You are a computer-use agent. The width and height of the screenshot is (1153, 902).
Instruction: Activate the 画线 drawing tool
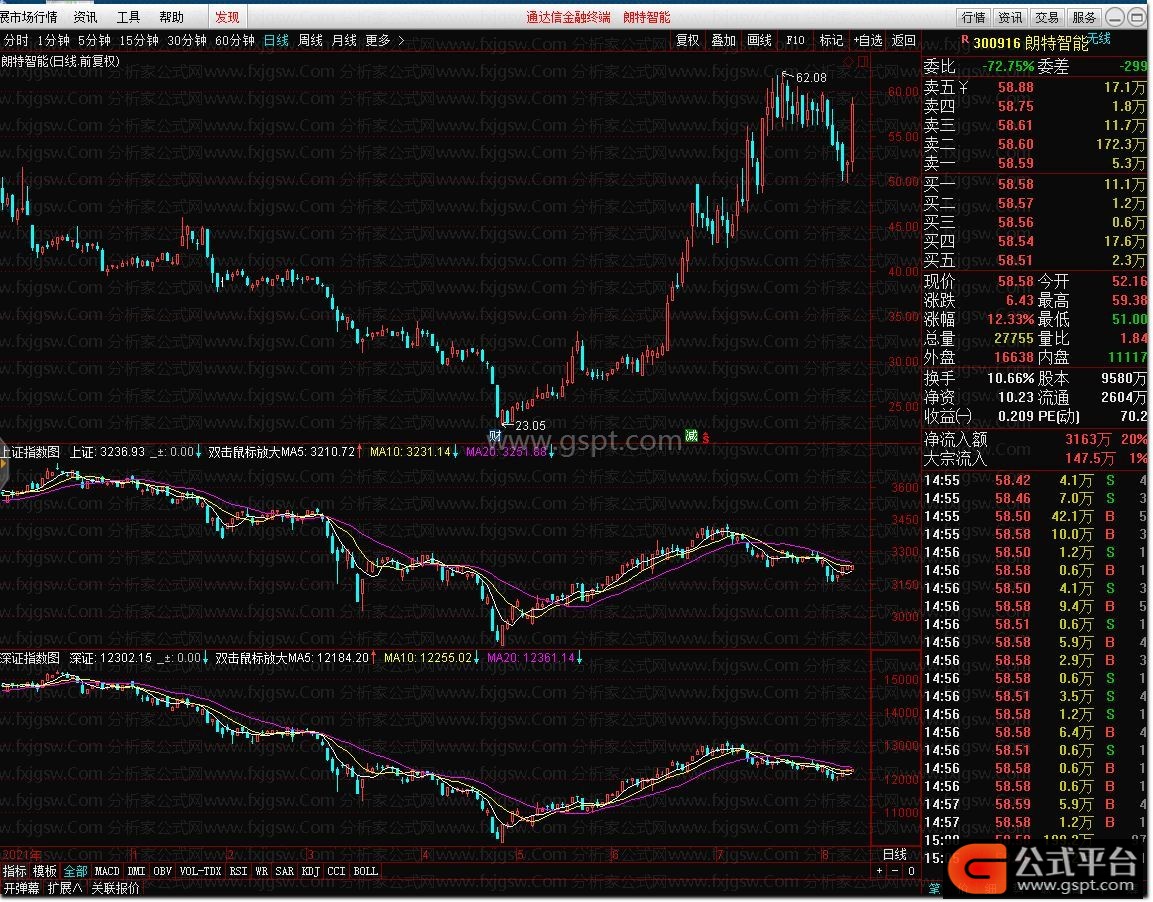(x=759, y=40)
